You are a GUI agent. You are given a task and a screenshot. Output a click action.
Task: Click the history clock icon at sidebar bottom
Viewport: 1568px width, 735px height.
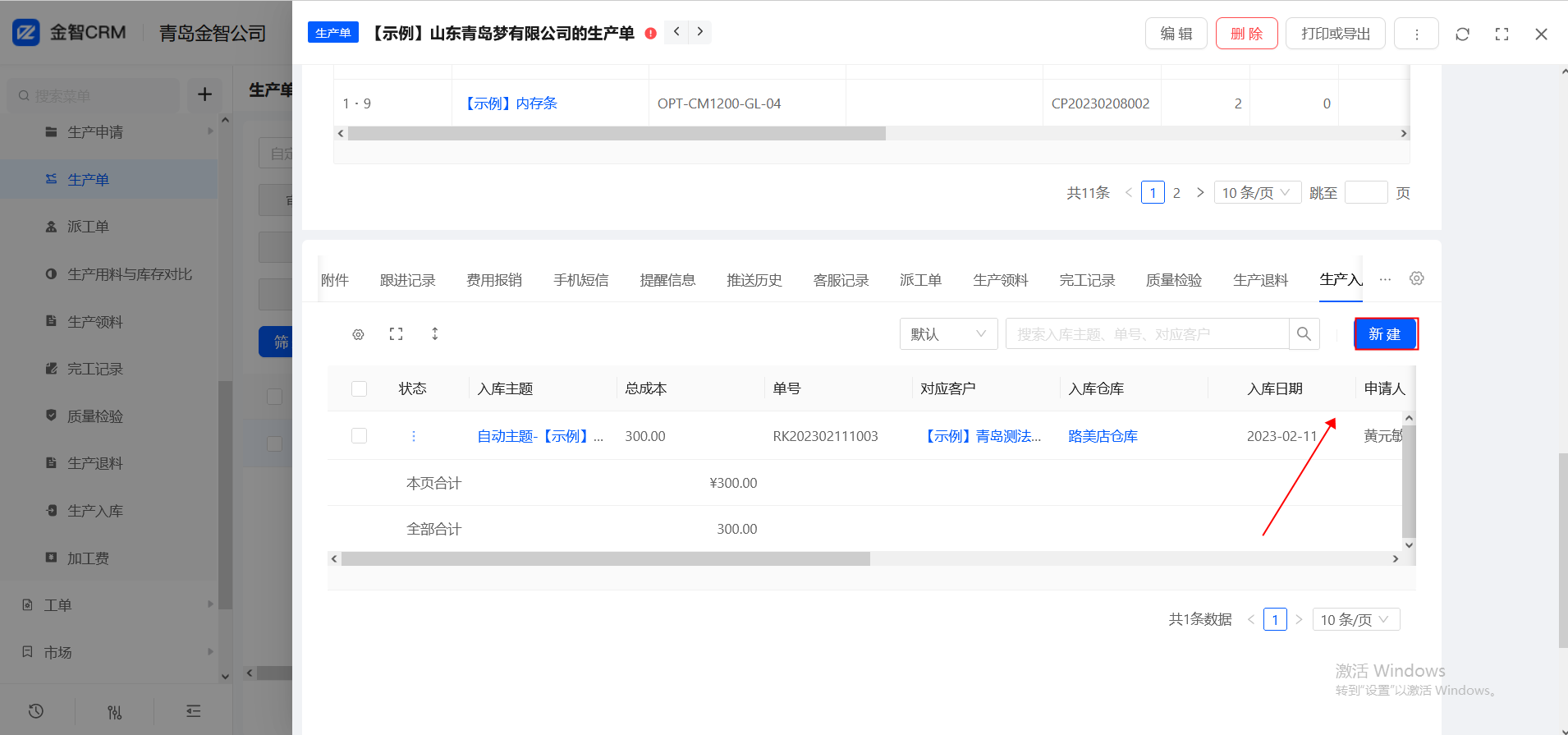(36, 711)
